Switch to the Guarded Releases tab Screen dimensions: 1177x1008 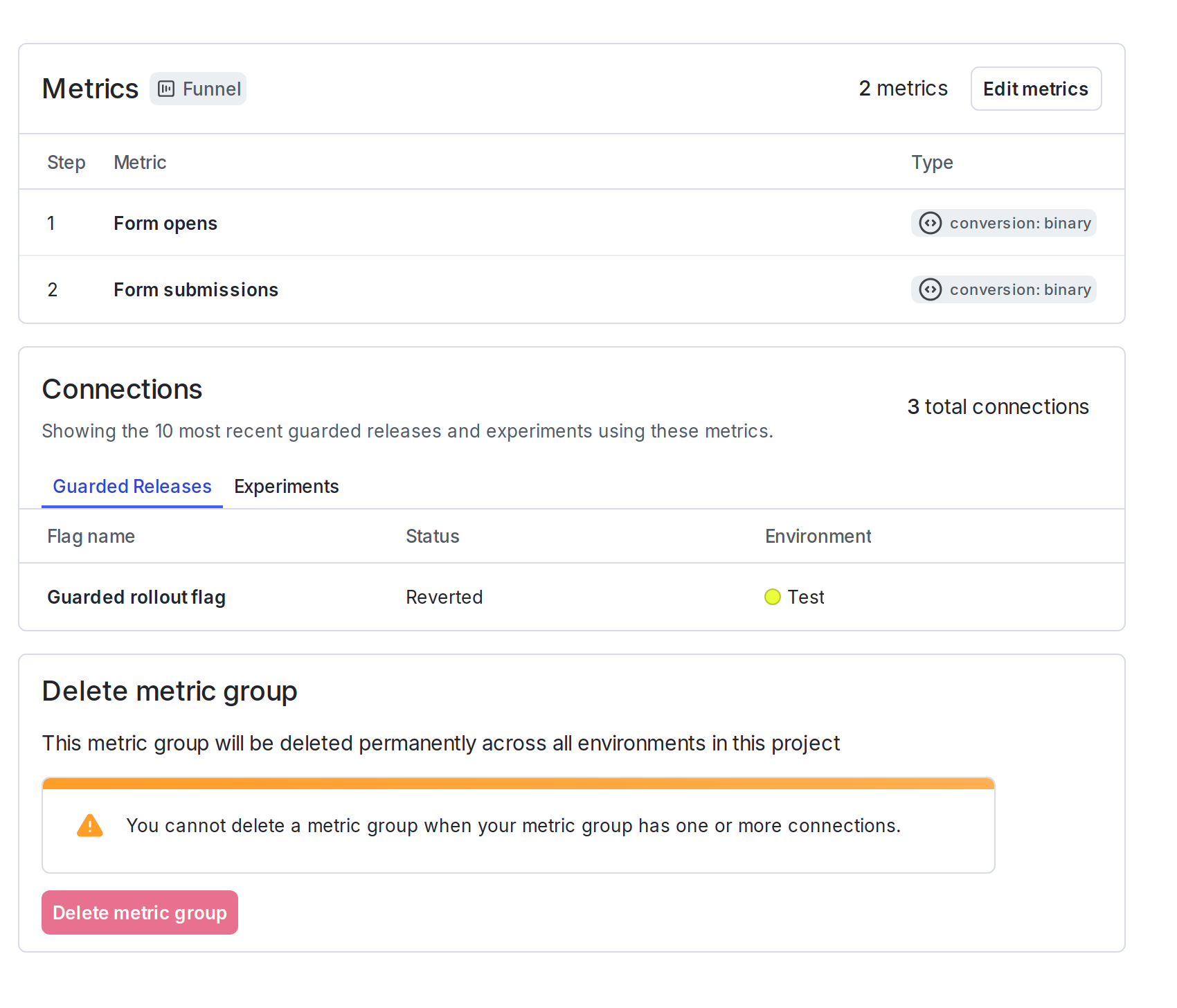click(132, 487)
